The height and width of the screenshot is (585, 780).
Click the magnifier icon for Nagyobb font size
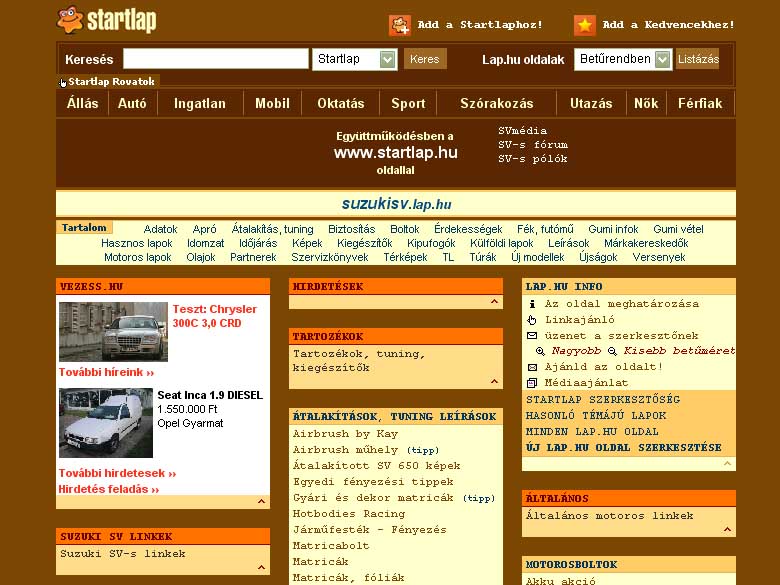coord(540,352)
